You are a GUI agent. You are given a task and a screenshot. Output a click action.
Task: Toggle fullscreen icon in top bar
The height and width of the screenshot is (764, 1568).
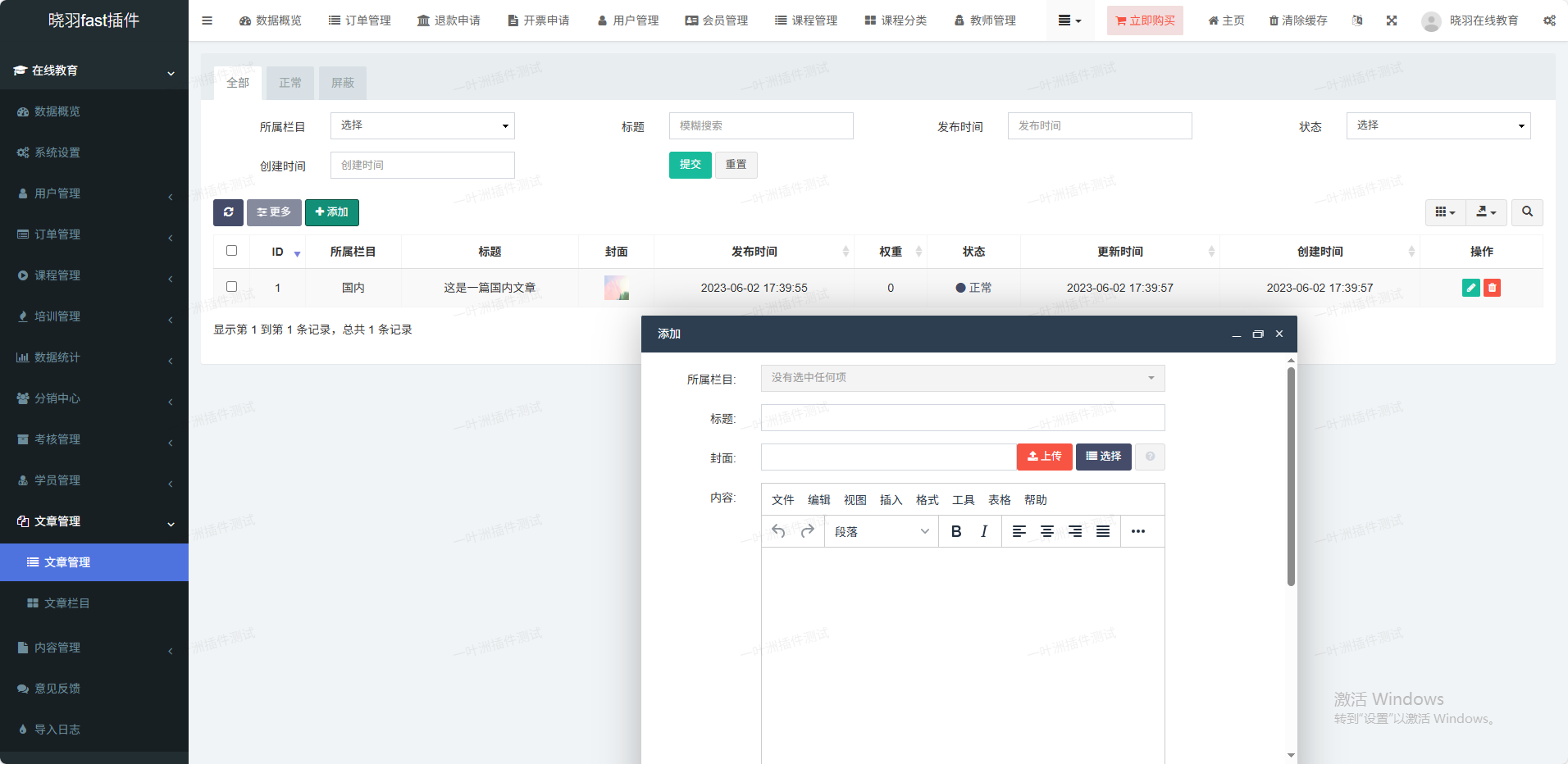point(1391,20)
